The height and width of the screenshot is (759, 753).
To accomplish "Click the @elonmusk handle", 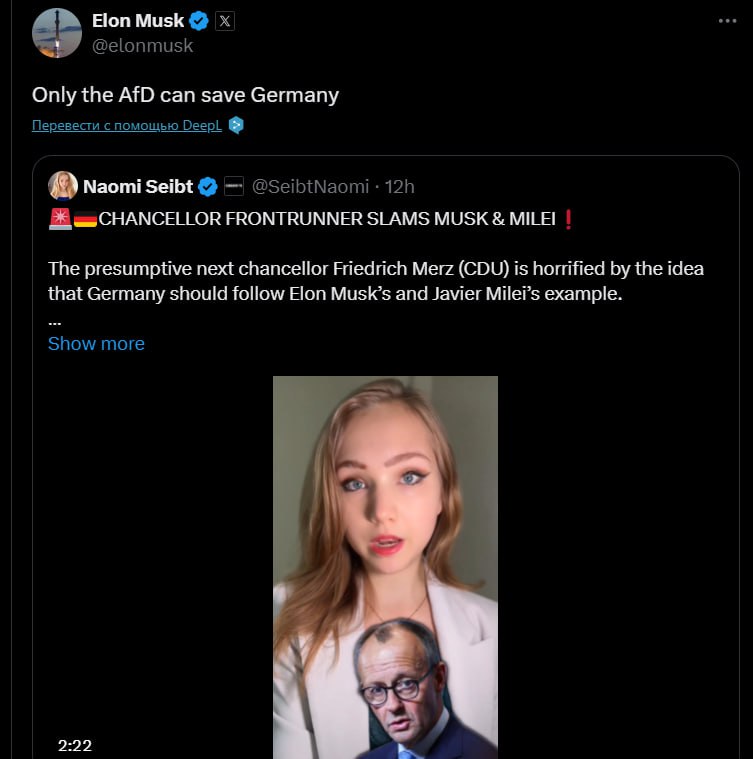I will coord(143,46).
